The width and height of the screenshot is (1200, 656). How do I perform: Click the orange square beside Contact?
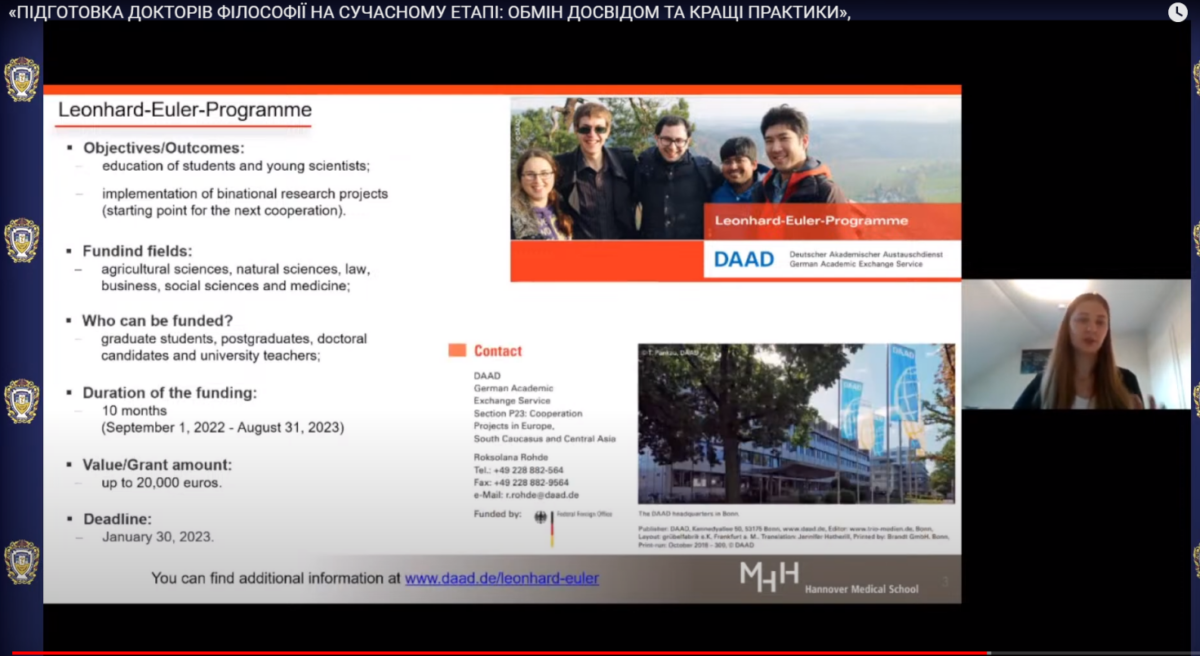click(x=457, y=351)
